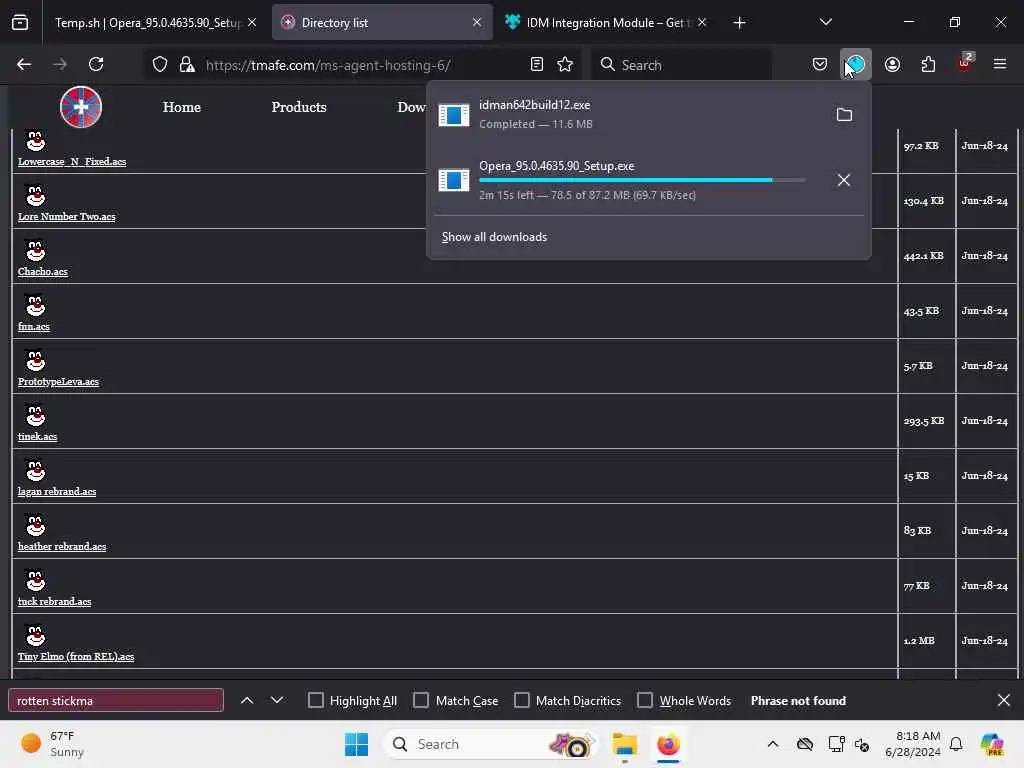Close the Directory list tab

point(477,22)
